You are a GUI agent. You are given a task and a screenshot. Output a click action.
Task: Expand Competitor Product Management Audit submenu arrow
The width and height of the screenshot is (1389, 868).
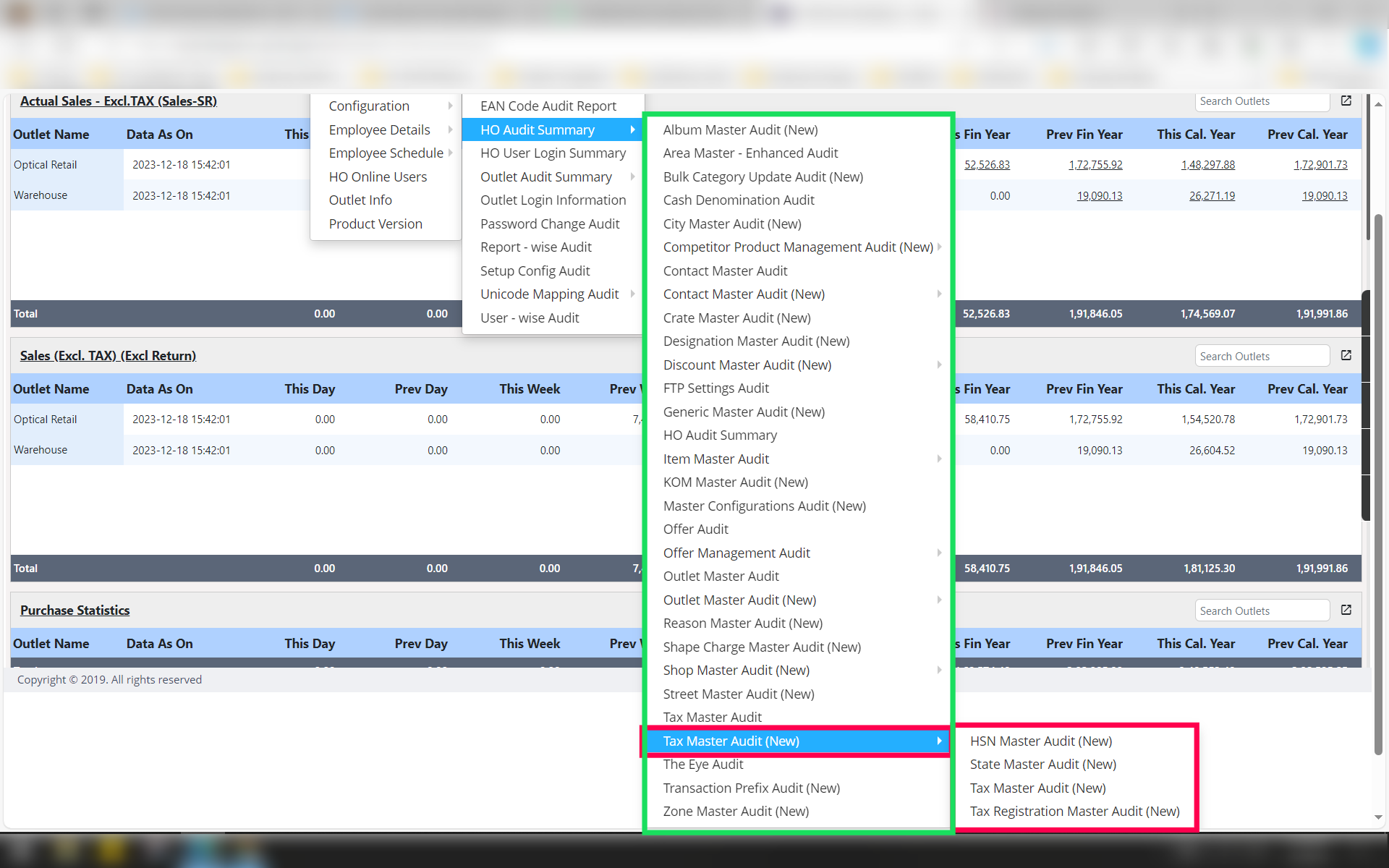coord(939,247)
